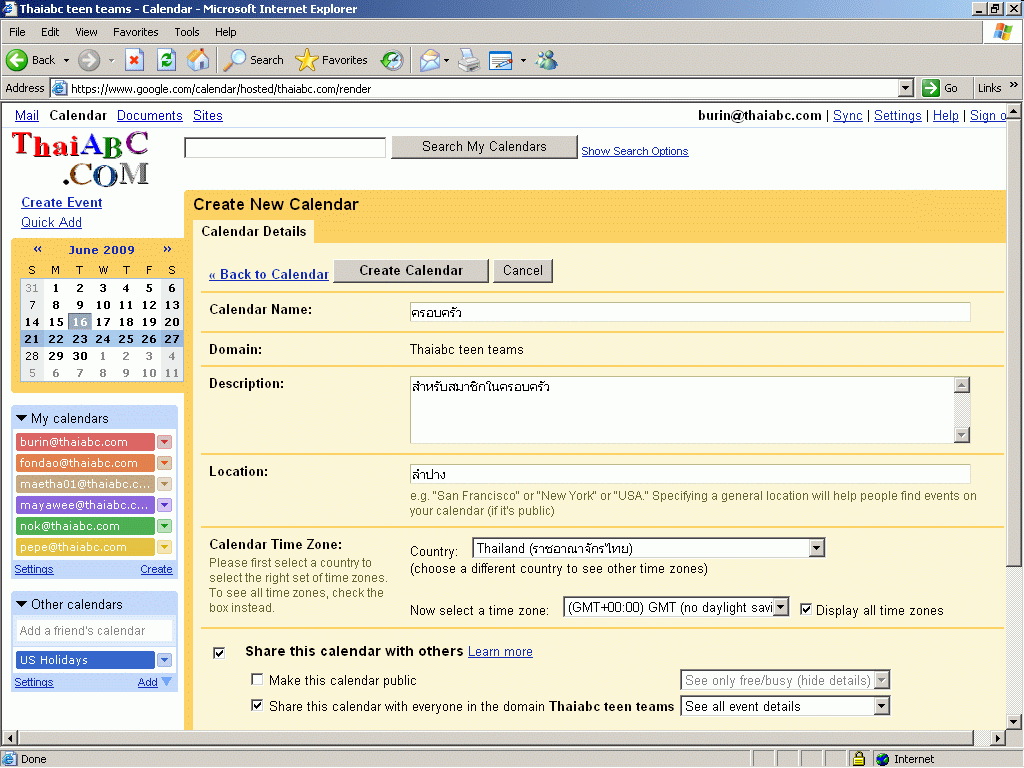This screenshot has width=1024, height=768.
Task: Click the Print icon in toolbar
Action: pyautogui.click(x=469, y=60)
